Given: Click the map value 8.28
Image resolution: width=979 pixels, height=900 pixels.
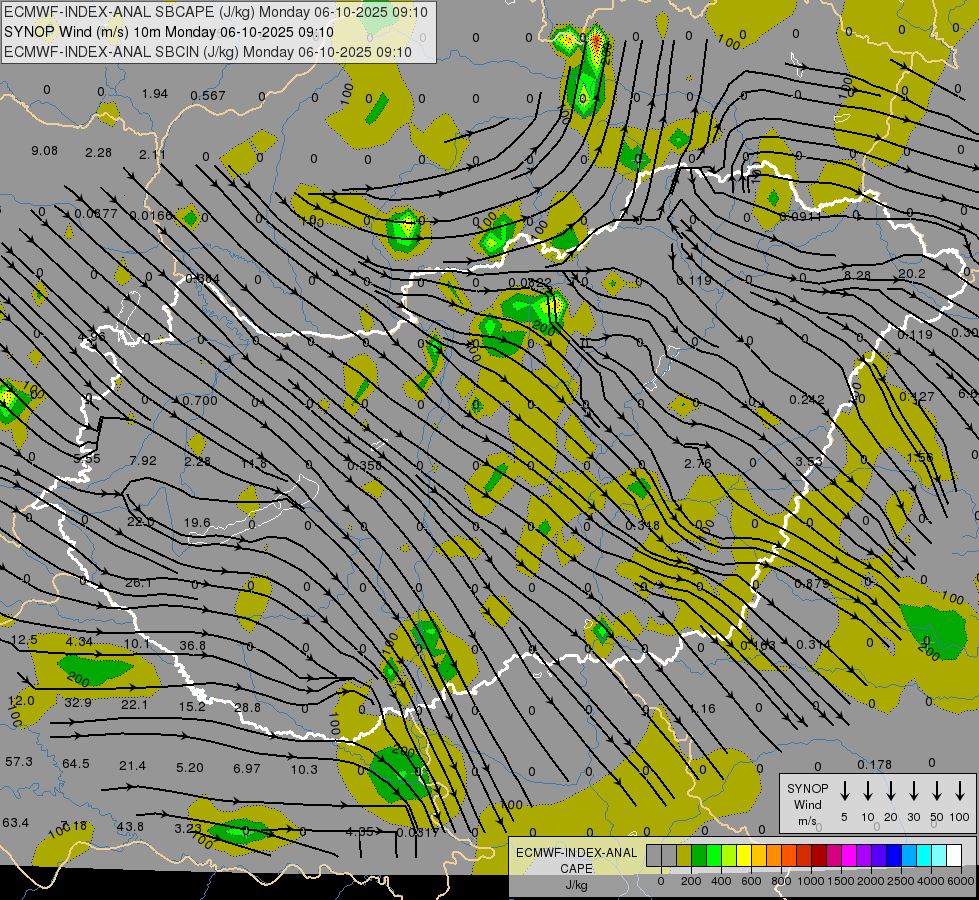Looking at the screenshot, I should coord(857,275).
